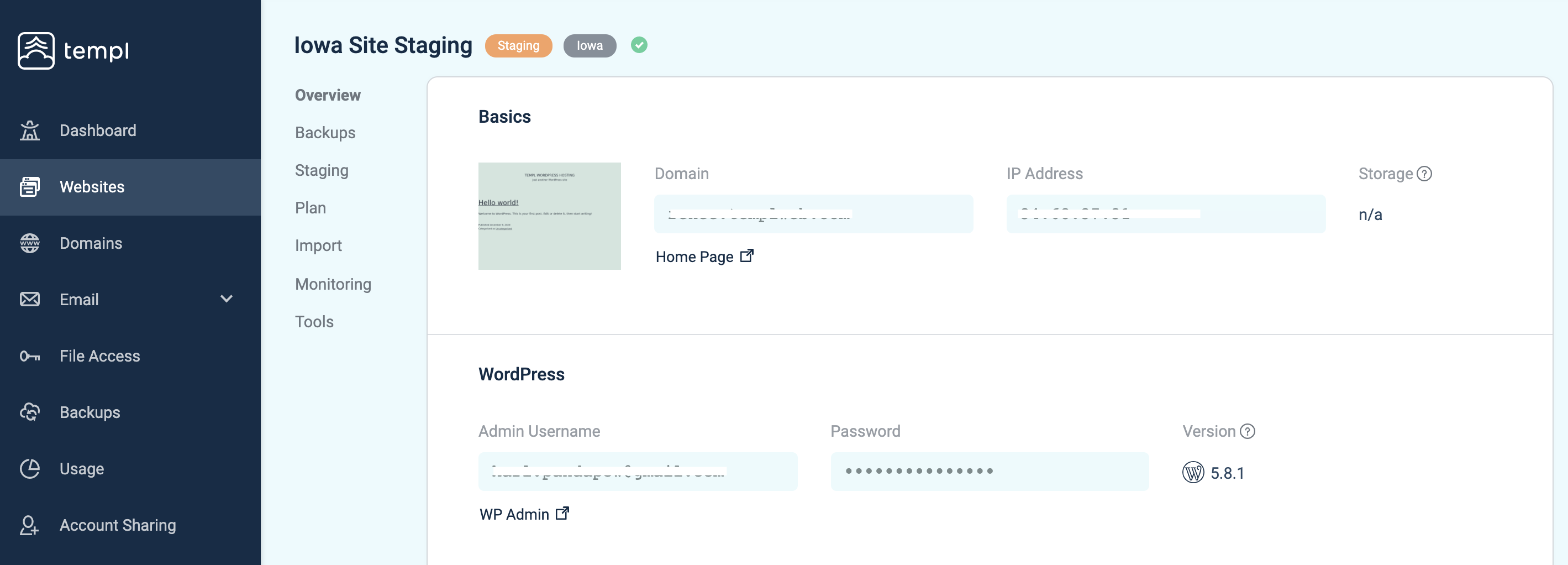This screenshot has width=1568, height=565.
Task: Click the Storage help question icon
Action: (x=1424, y=174)
